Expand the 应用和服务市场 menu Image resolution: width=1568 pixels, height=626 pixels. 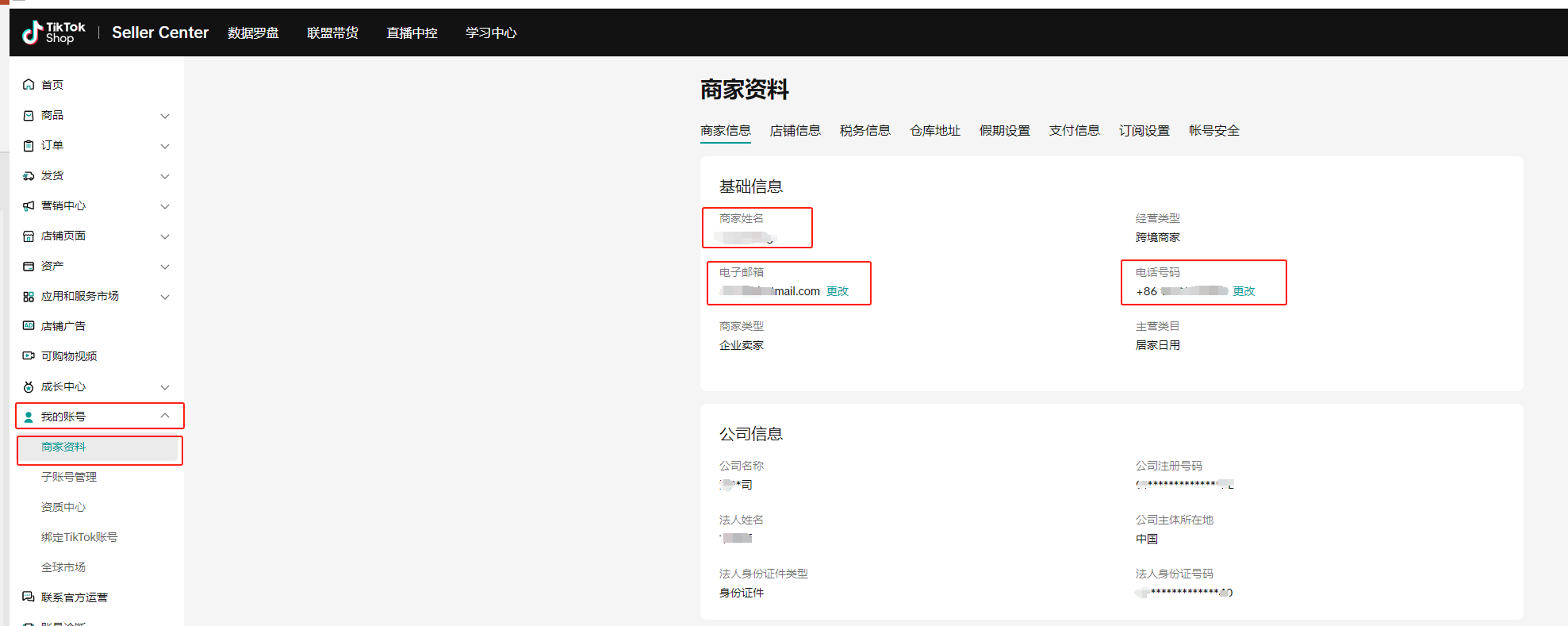[x=165, y=297]
